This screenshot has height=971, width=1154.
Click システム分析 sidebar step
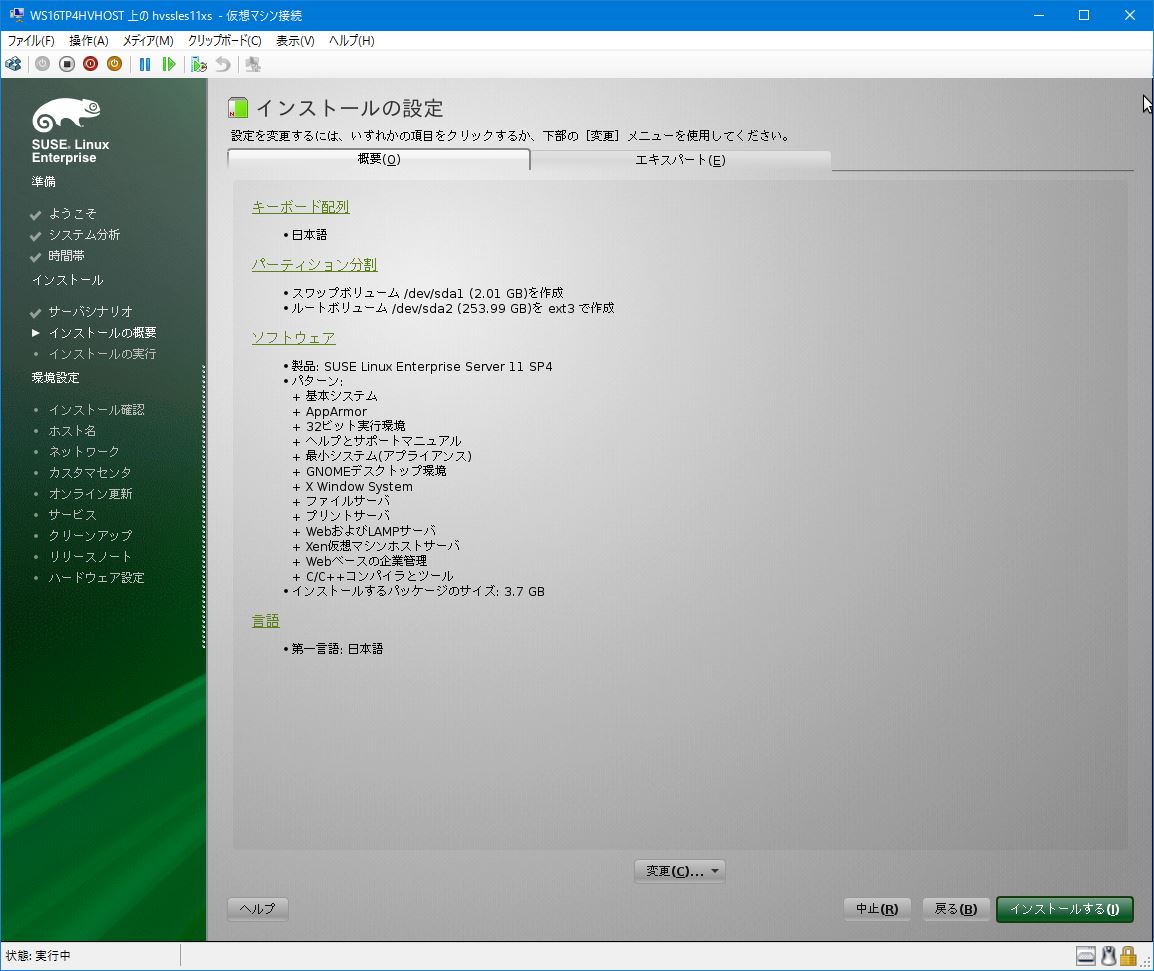pos(84,234)
